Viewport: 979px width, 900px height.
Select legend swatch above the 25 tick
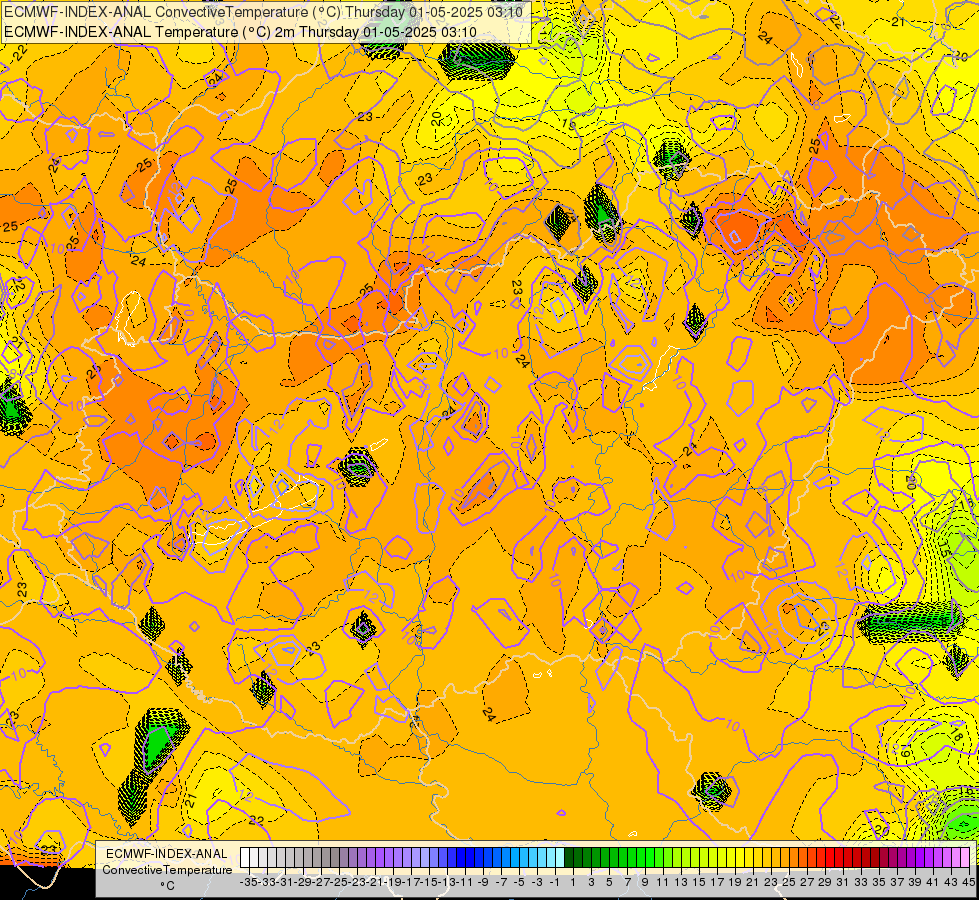785,857
